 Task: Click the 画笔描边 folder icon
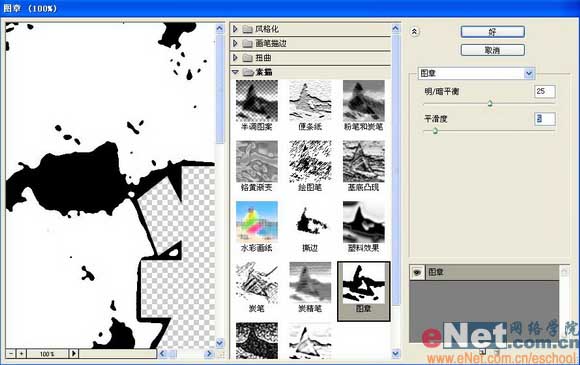[x=247, y=43]
